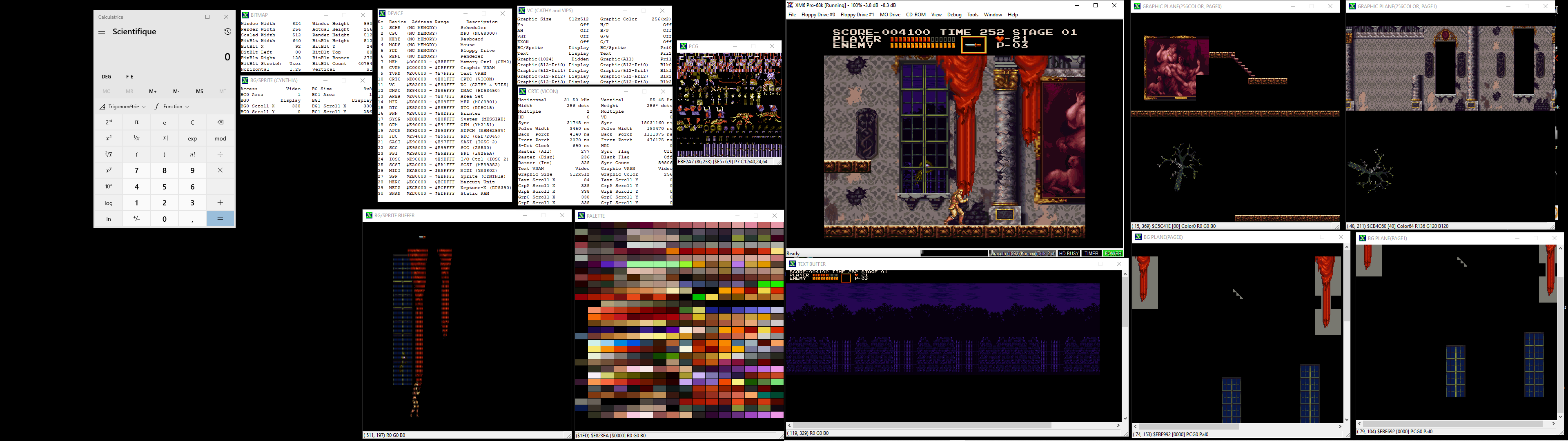1568x441 pixels.
Task: Click the castle painting in GRAPHIC PLANE PAGE0
Action: [1176, 68]
